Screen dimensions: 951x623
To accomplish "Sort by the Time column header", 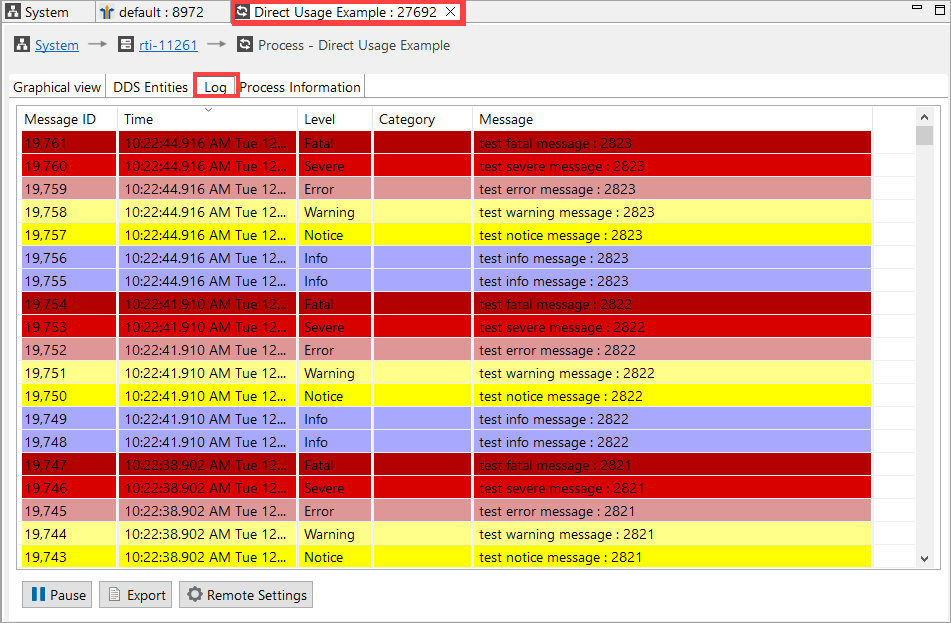I will (x=207, y=120).
